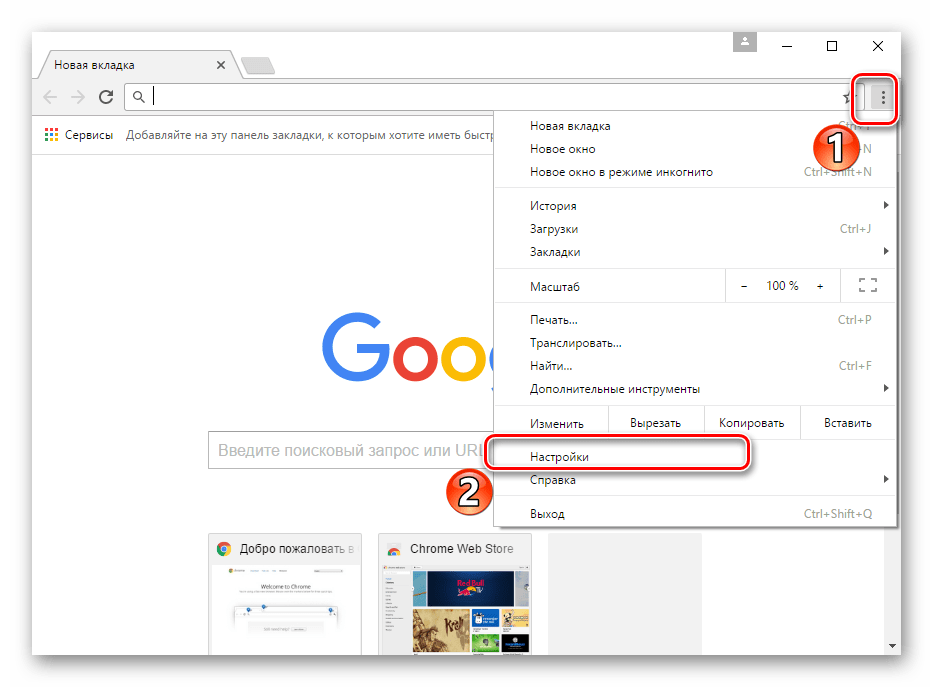The width and height of the screenshot is (933, 687).
Task: Click the user profile icon in title bar
Action: click(x=744, y=43)
